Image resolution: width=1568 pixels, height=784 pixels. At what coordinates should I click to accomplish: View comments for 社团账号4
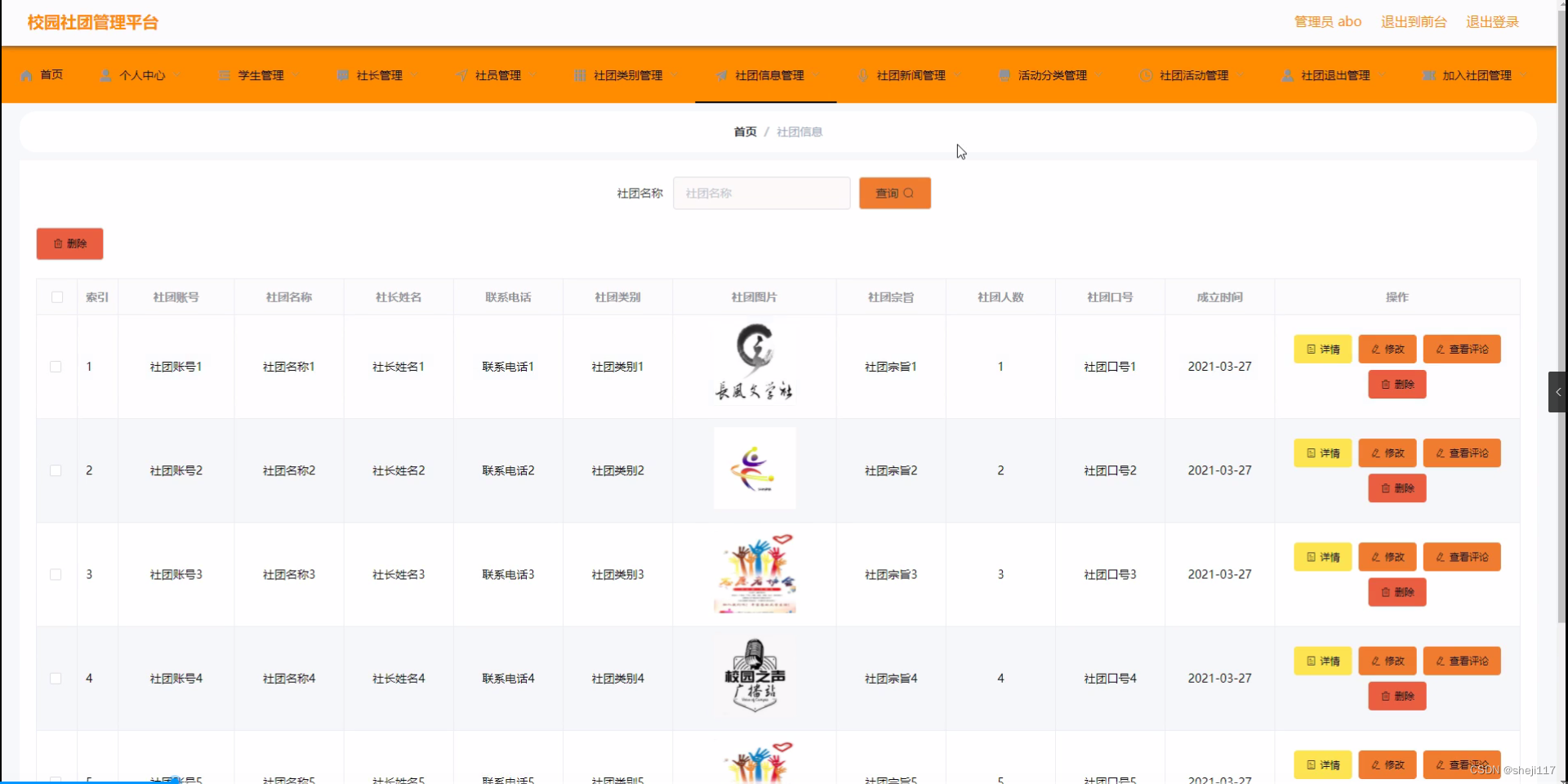point(1462,661)
